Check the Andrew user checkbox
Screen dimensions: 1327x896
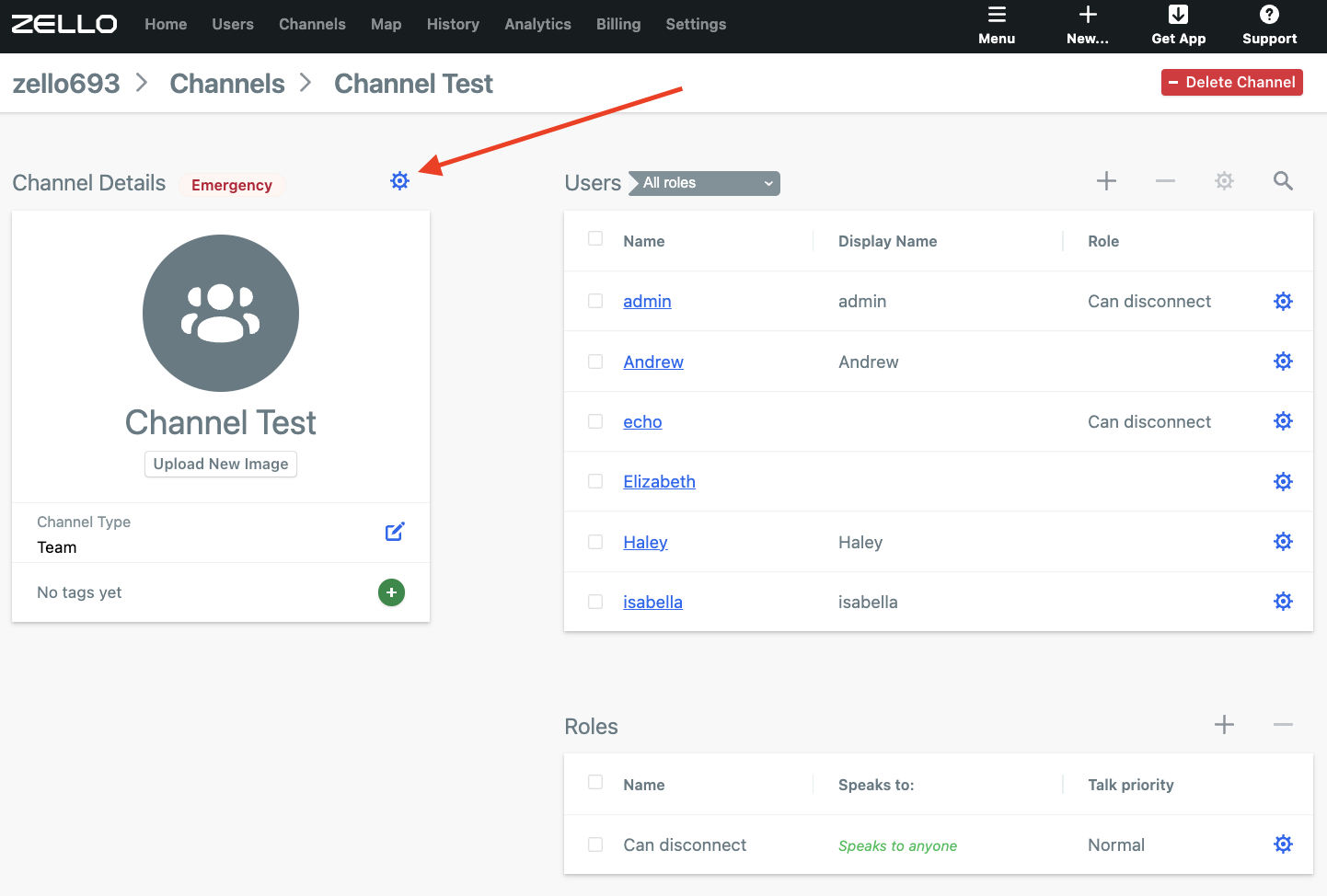pyautogui.click(x=595, y=362)
